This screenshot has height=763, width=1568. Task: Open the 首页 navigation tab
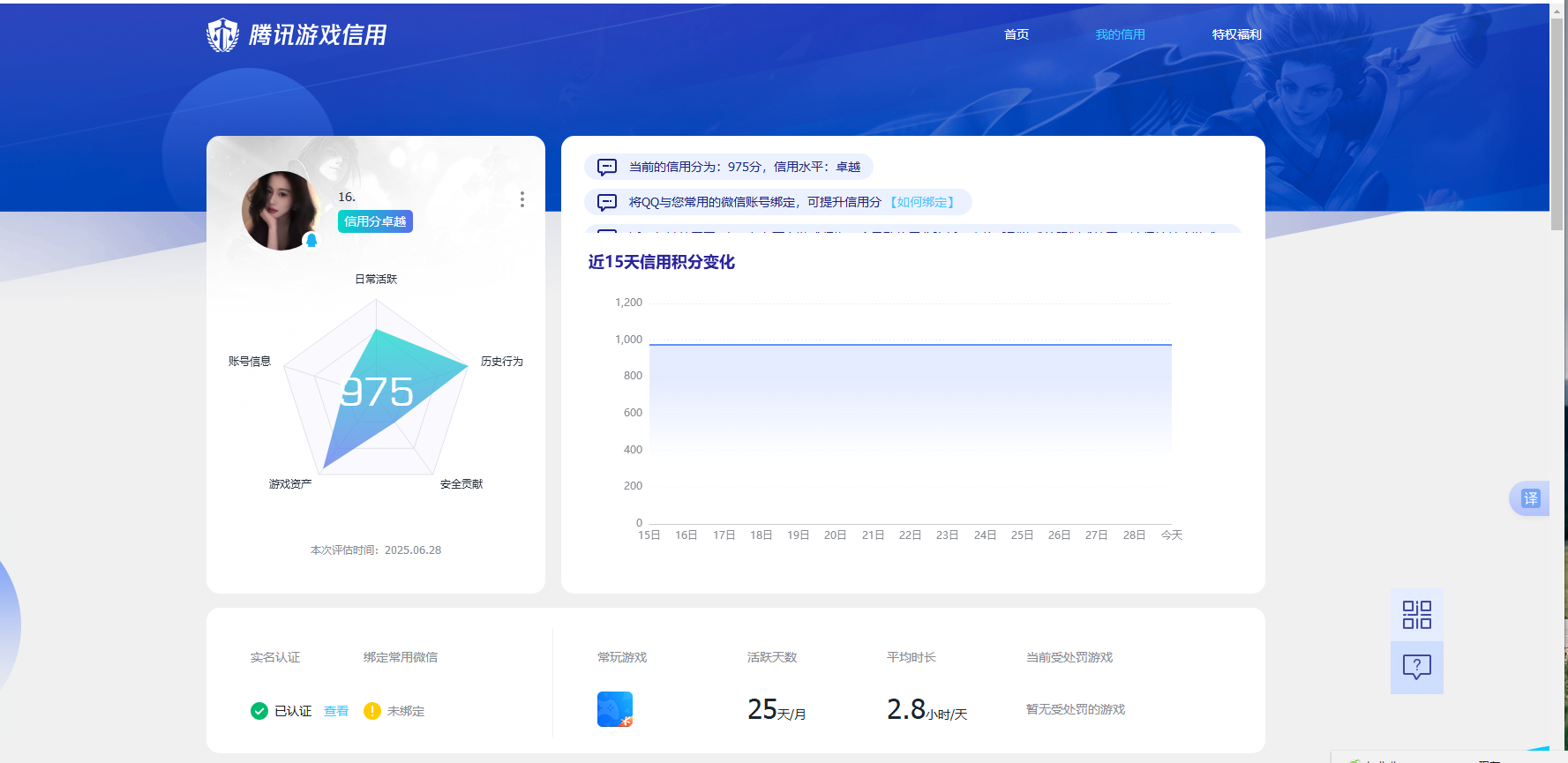point(1017,34)
